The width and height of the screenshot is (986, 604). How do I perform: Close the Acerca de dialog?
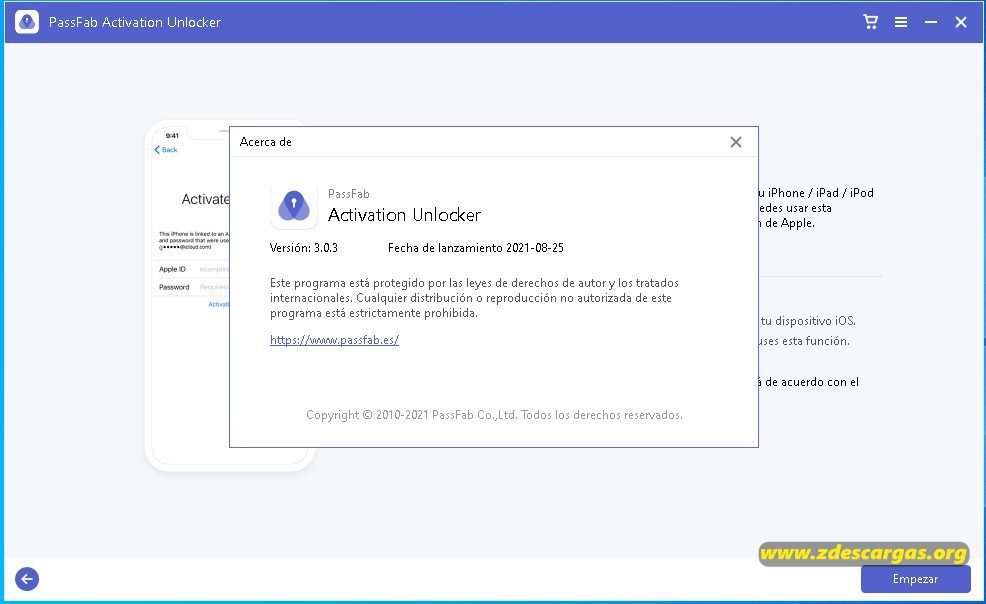click(736, 142)
